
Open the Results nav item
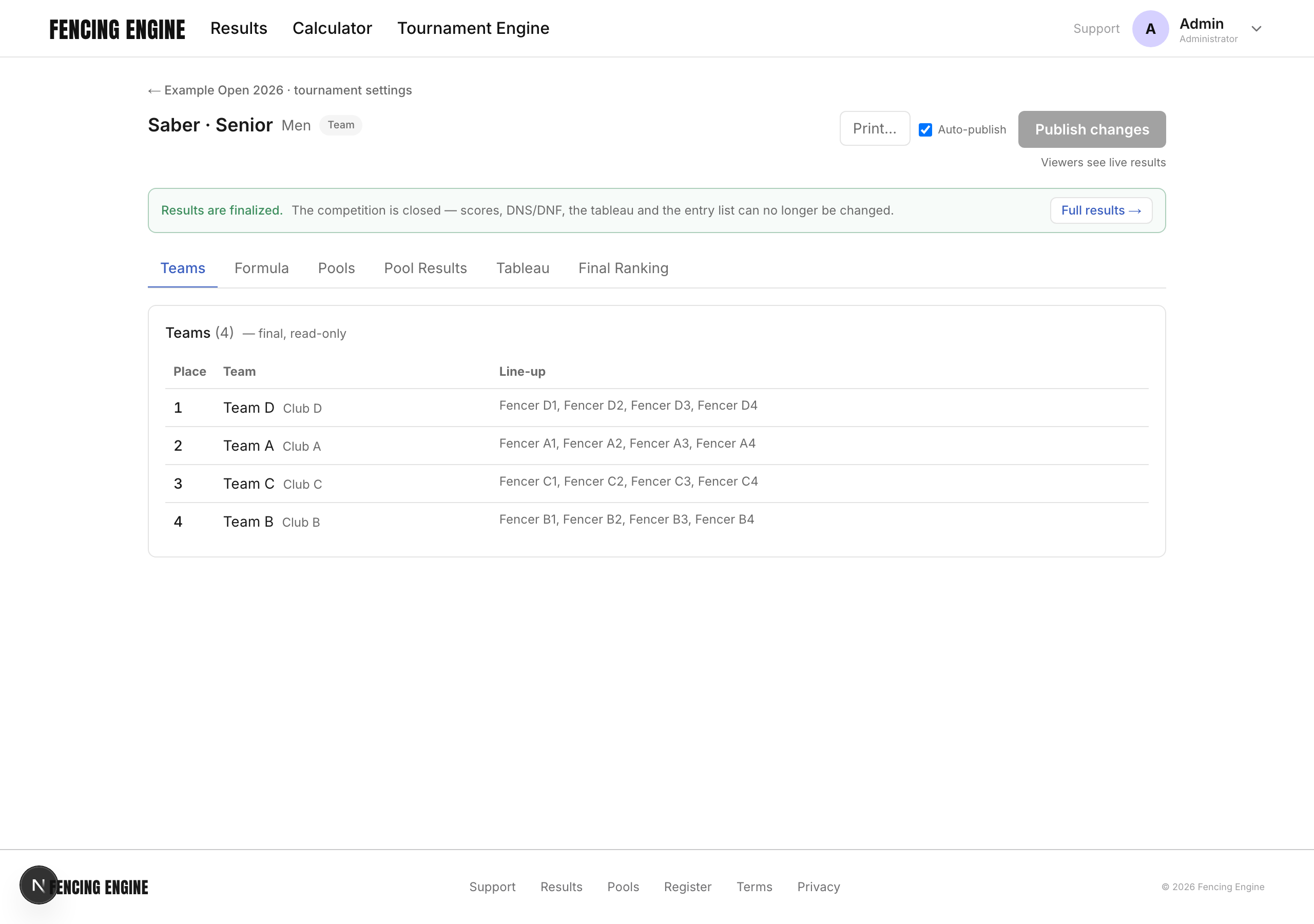(239, 28)
